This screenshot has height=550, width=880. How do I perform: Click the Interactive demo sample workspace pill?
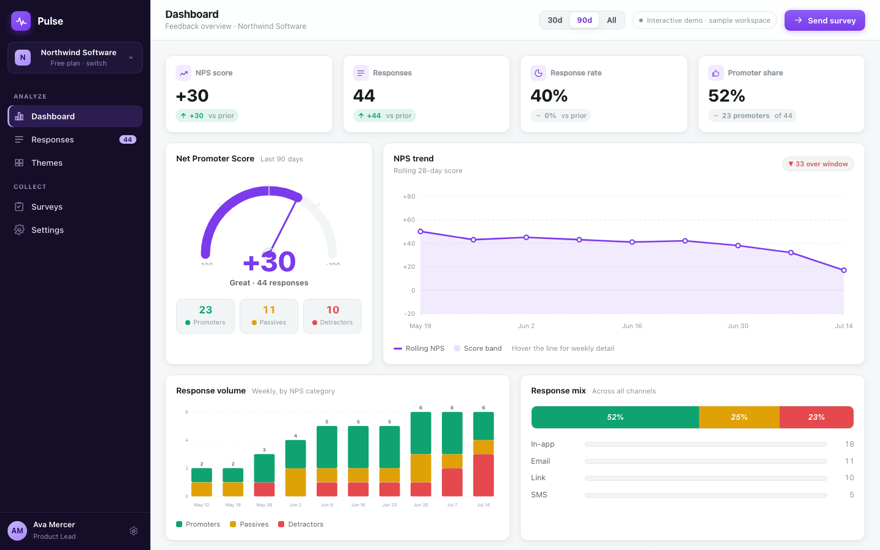tap(704, 20)
